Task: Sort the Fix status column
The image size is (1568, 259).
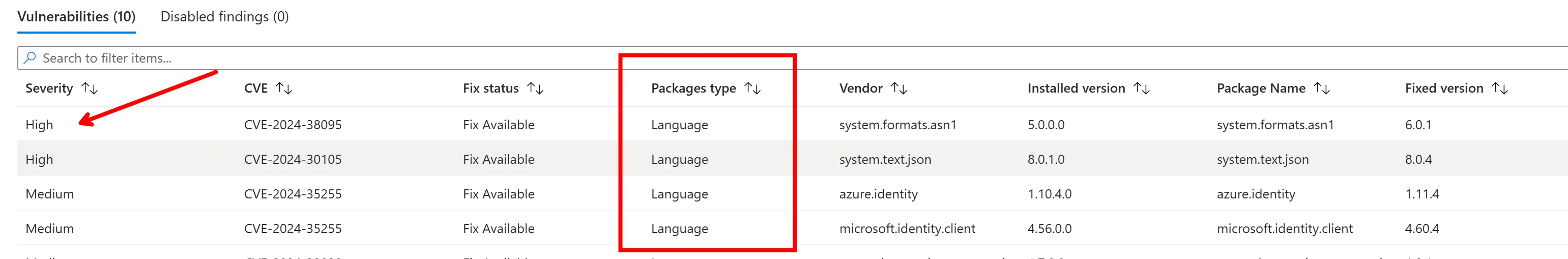Action: (x=535, y=89)
